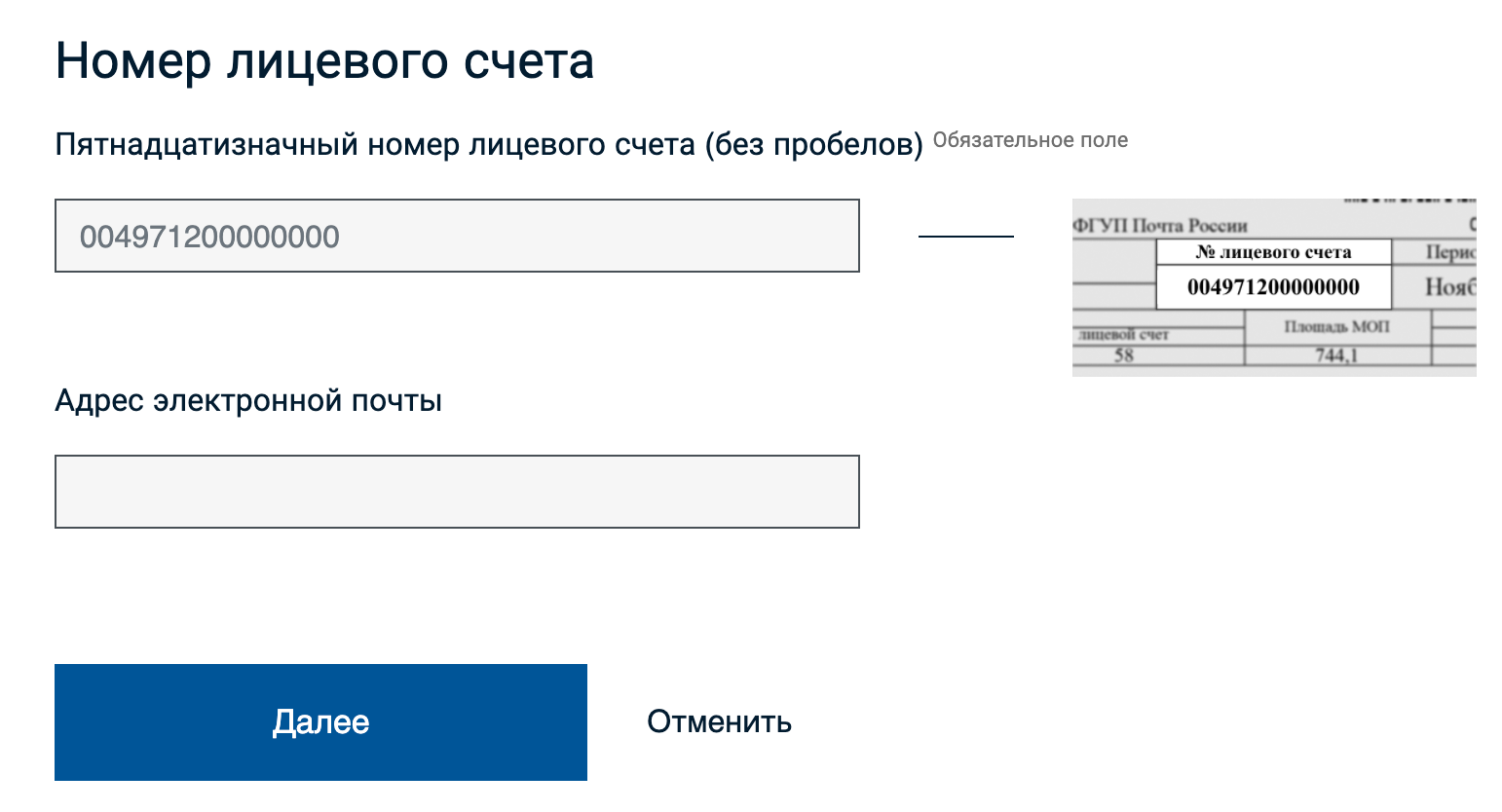Click ФГУП Почта России text on receipt
The image size is (1502, 812).
1160,226
